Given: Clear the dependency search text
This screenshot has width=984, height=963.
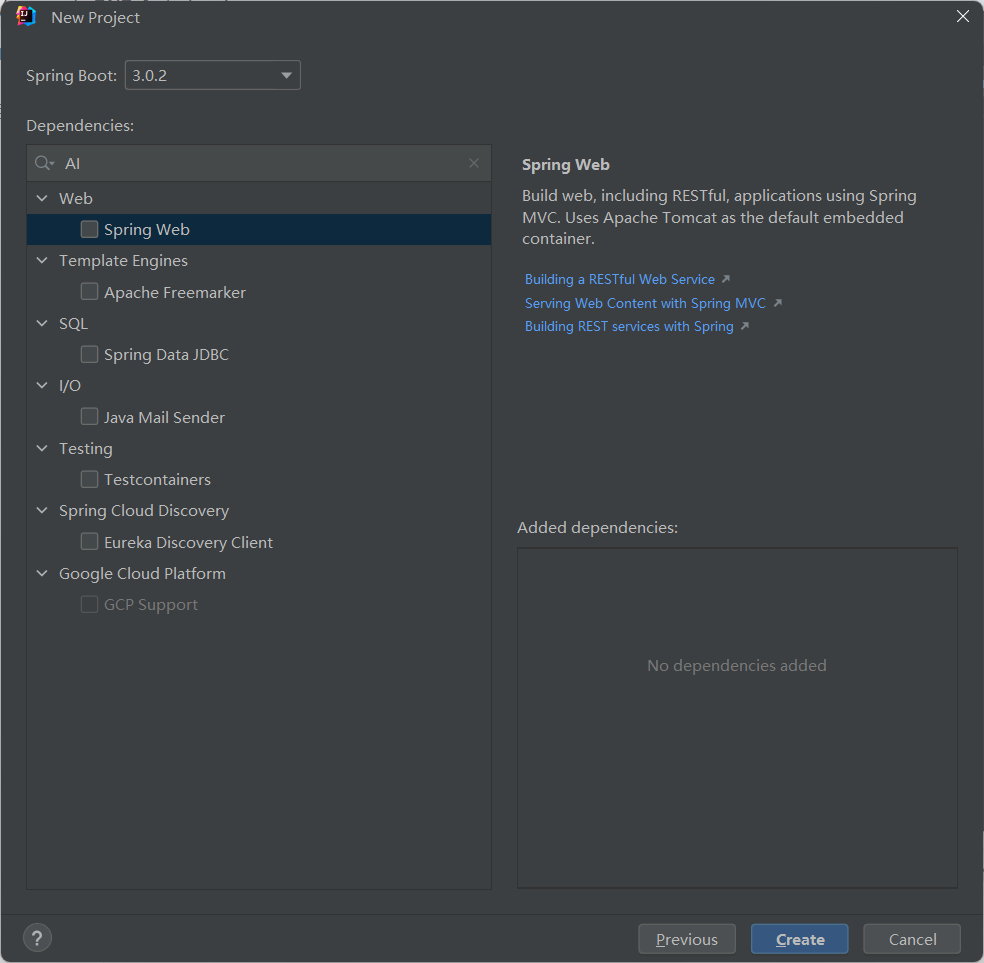Looking at the screenshot, I should 474,163.
